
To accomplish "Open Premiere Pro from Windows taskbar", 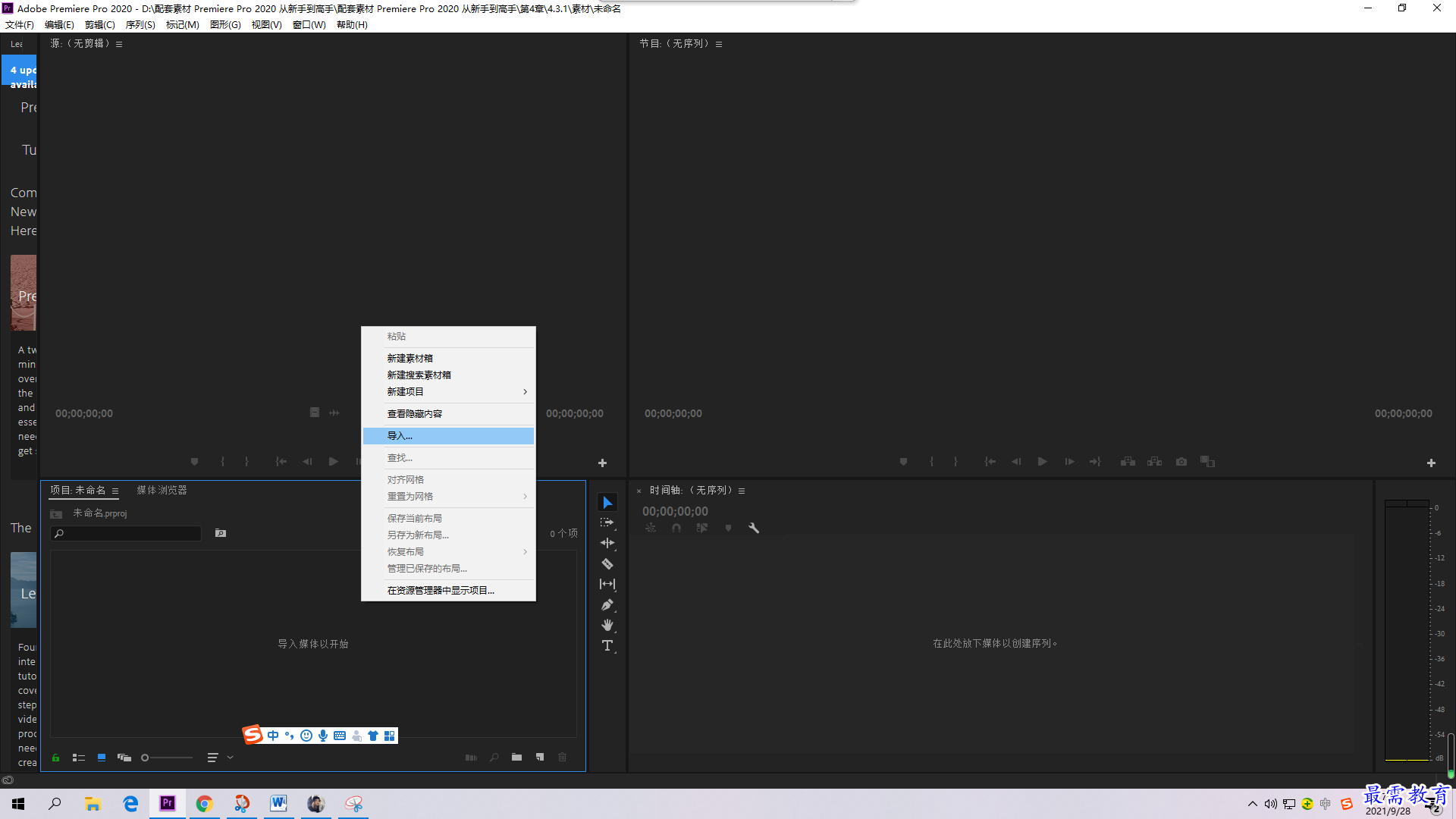I will click(x=168, y=803).
